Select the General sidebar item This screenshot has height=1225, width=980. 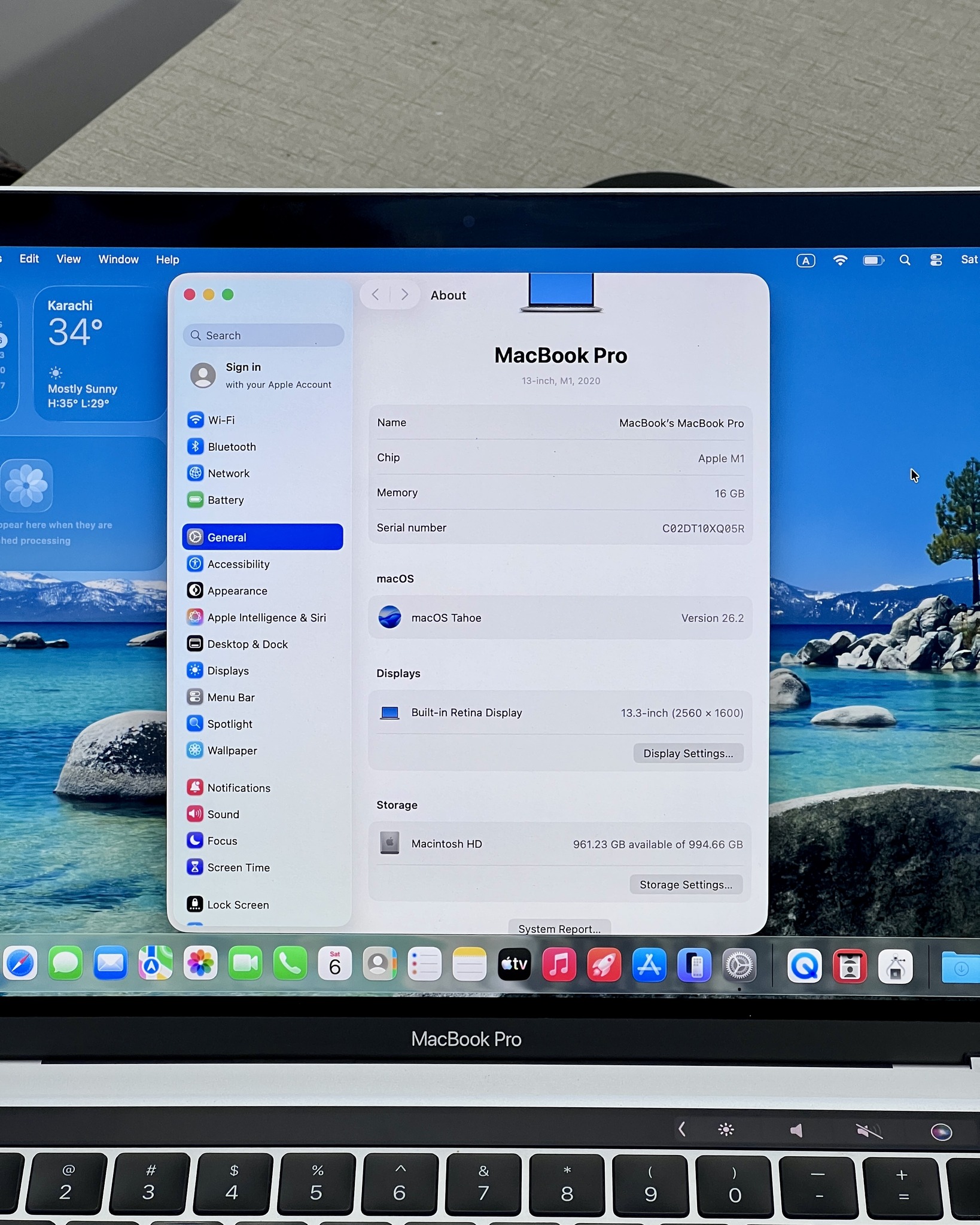tap(263, 537)
